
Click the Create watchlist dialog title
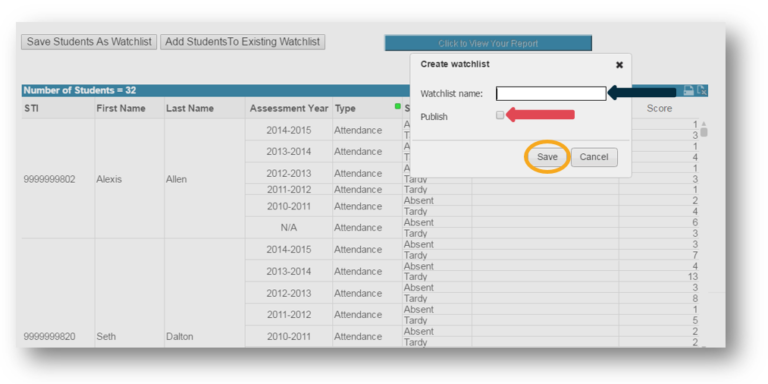pyautogui.click(x=455, y=64)
